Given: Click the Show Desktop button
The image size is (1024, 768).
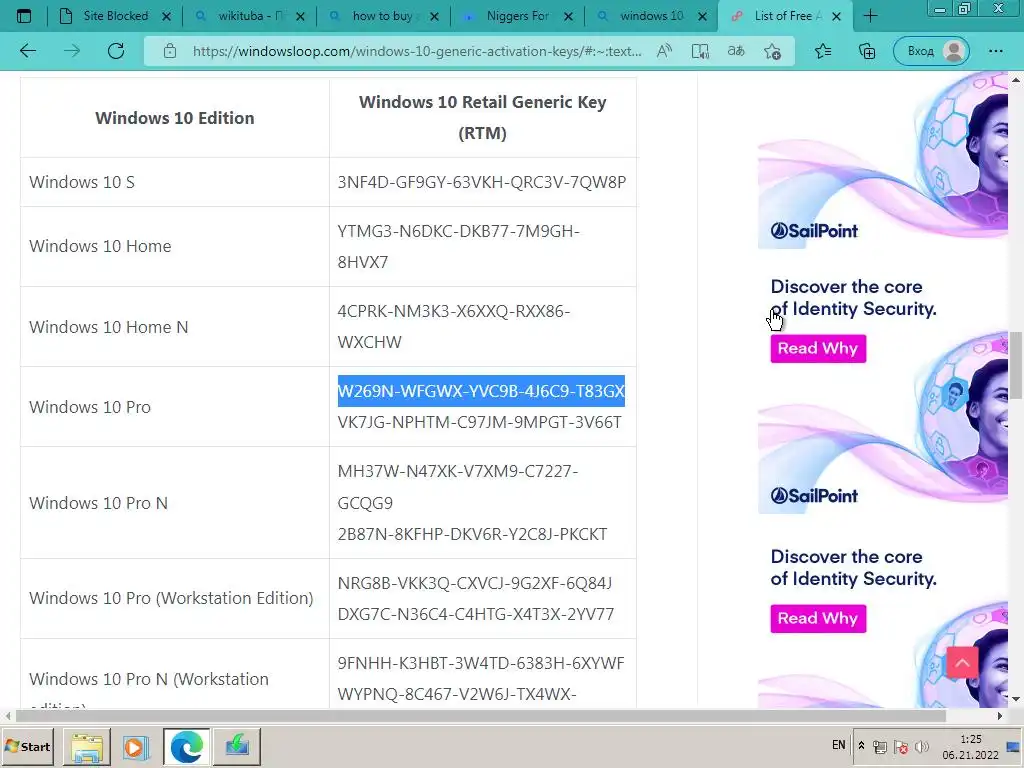Looking at the screenshot, I should [x=1014, y=747].
